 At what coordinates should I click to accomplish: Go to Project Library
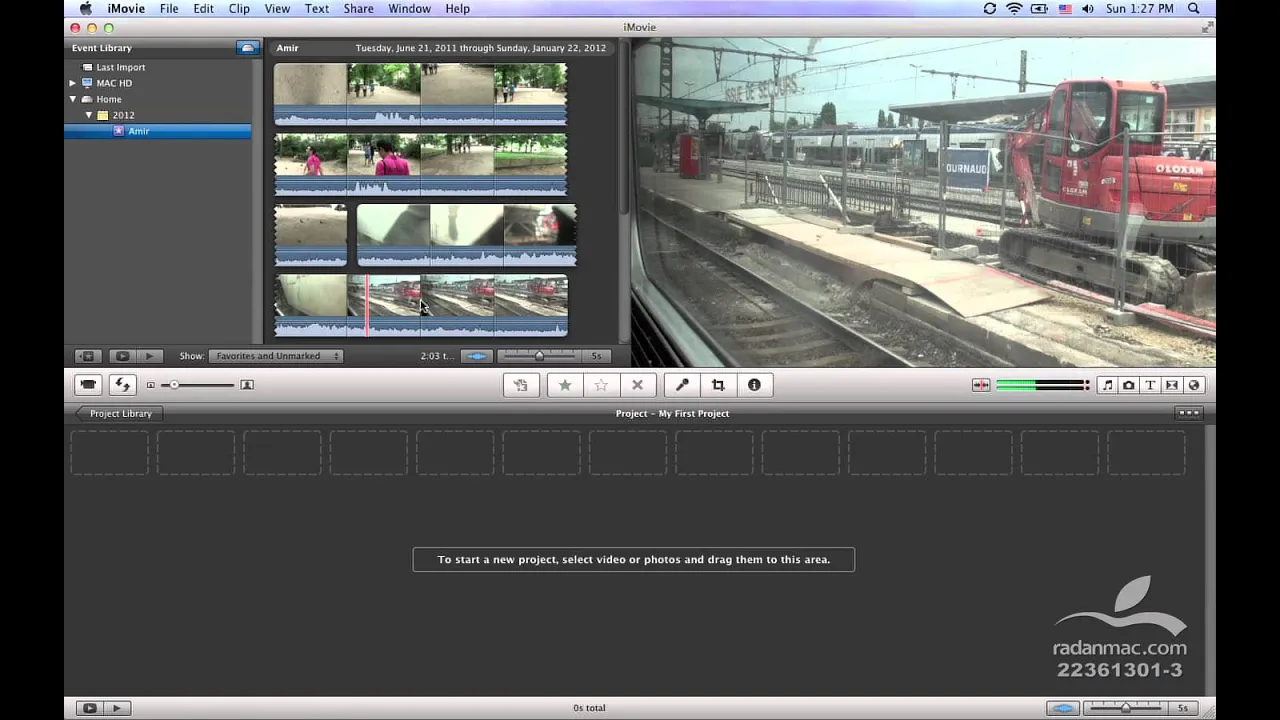[119, 413]
